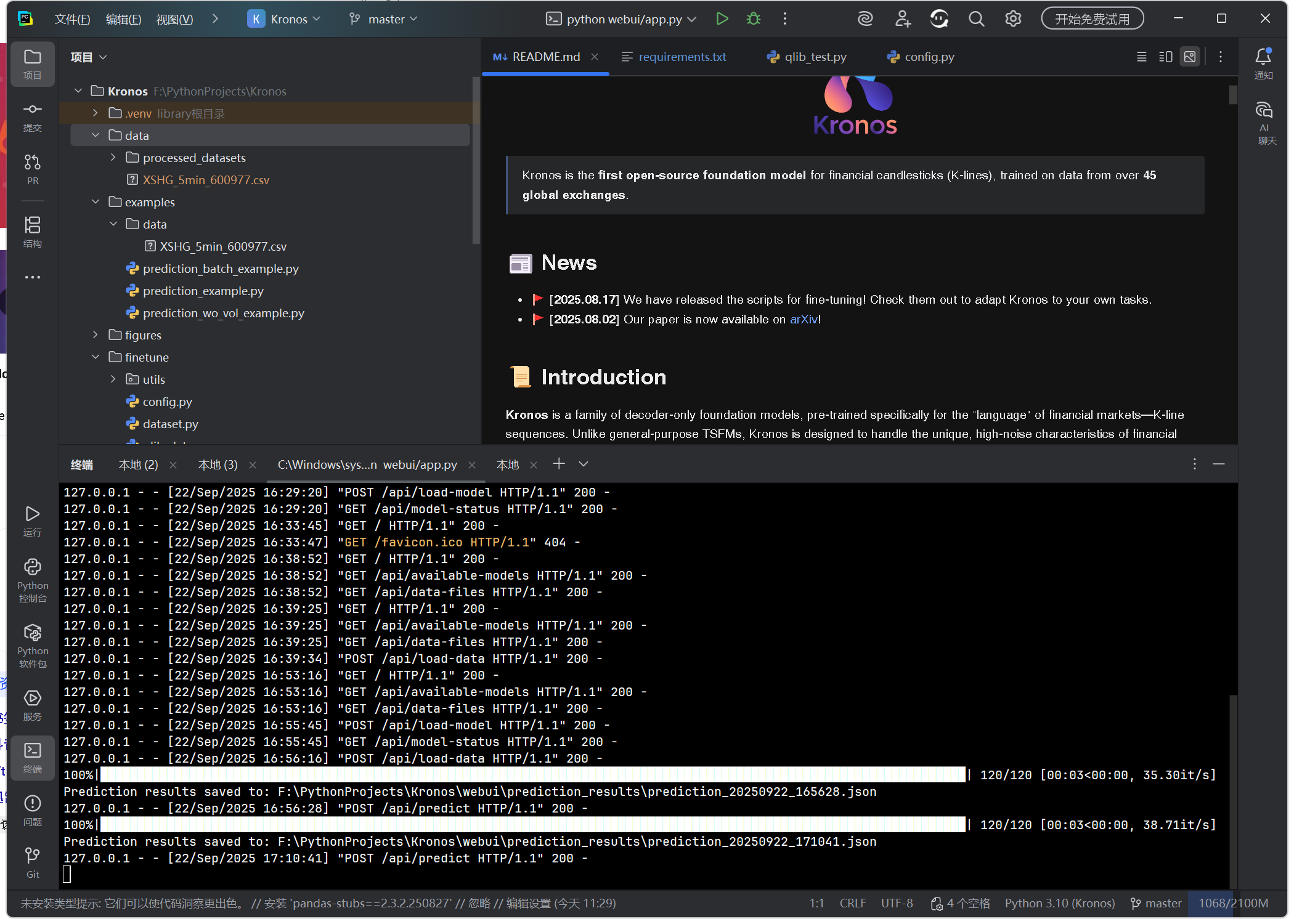The height and width of the screenshot is (924, 1294).
Task: Close the README.md tab
Action: (x=595, y=57)
